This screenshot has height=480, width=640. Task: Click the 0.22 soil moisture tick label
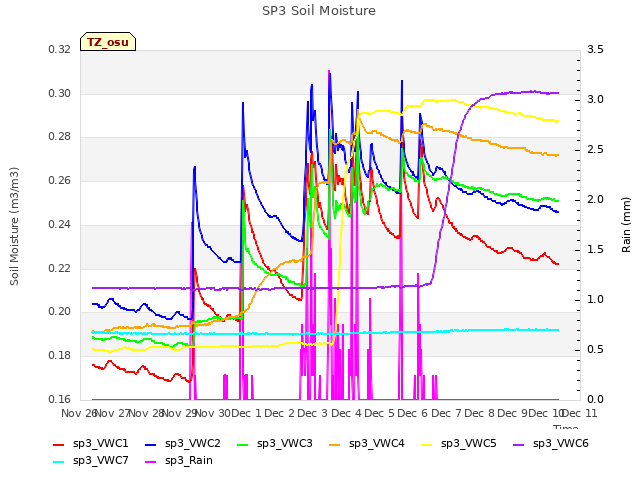pos(60,269)
